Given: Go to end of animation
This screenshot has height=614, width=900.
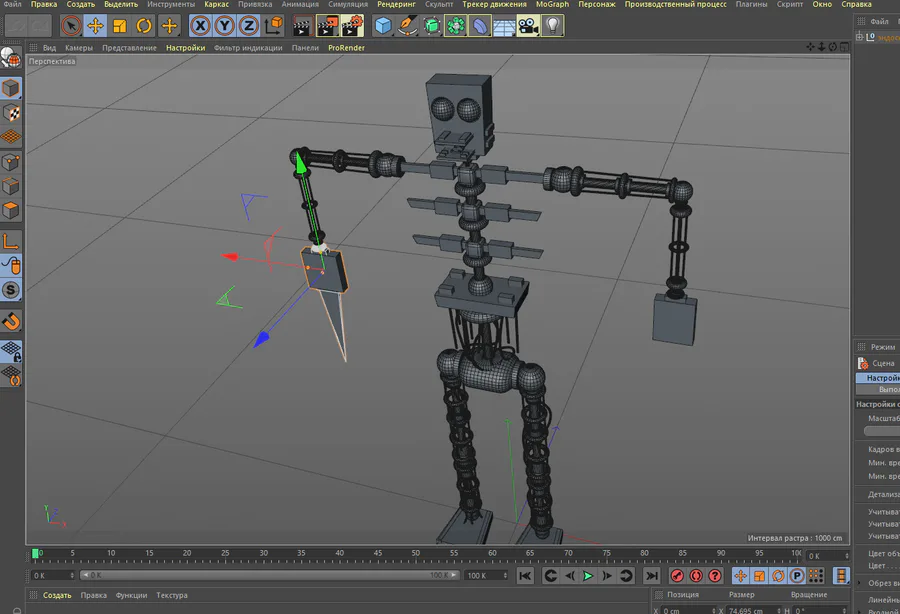Looking at the screenshot, I should point(651,576).
